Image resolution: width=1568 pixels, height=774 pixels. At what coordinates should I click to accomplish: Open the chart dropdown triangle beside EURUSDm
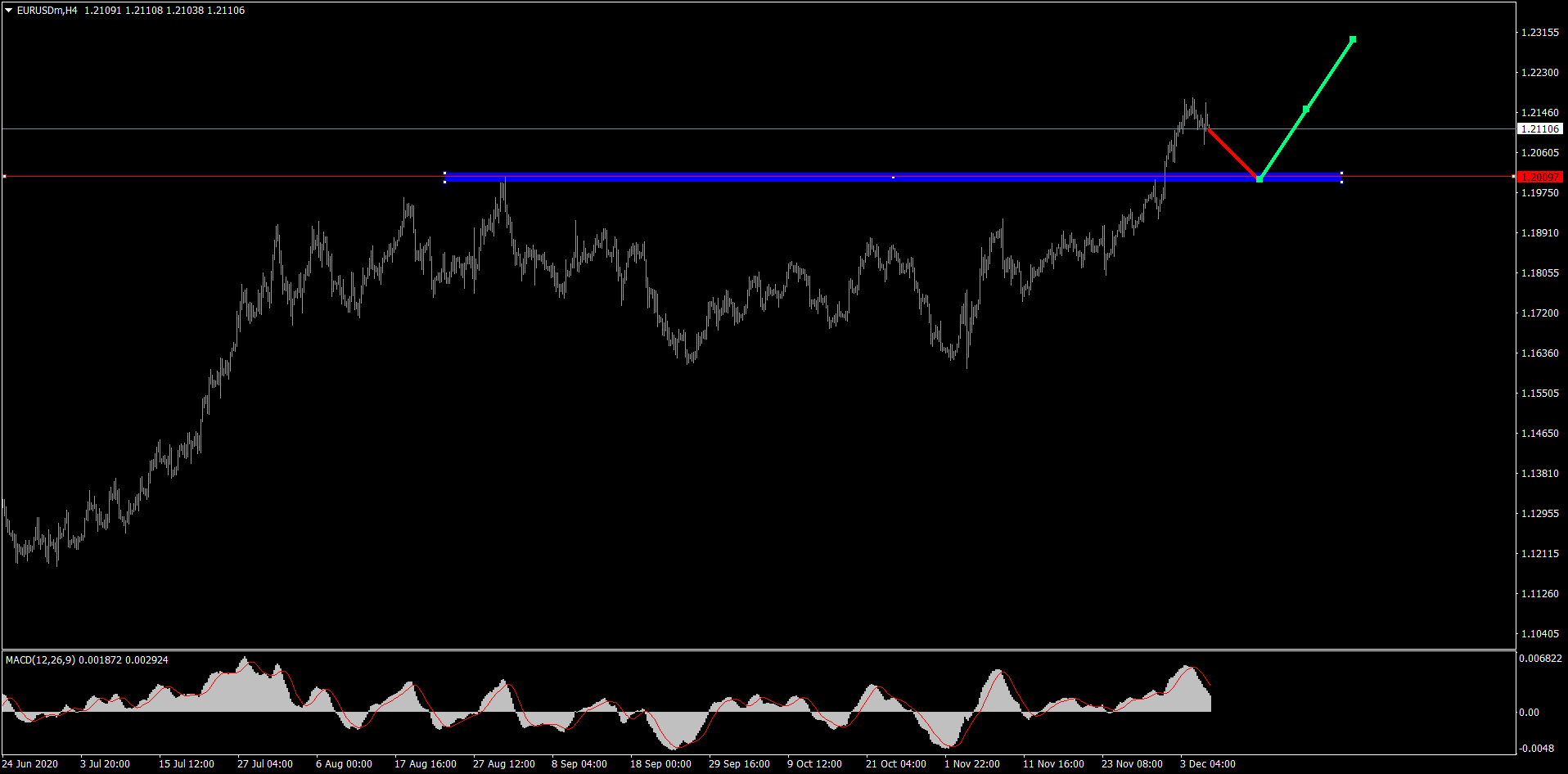tap(9, 11)
